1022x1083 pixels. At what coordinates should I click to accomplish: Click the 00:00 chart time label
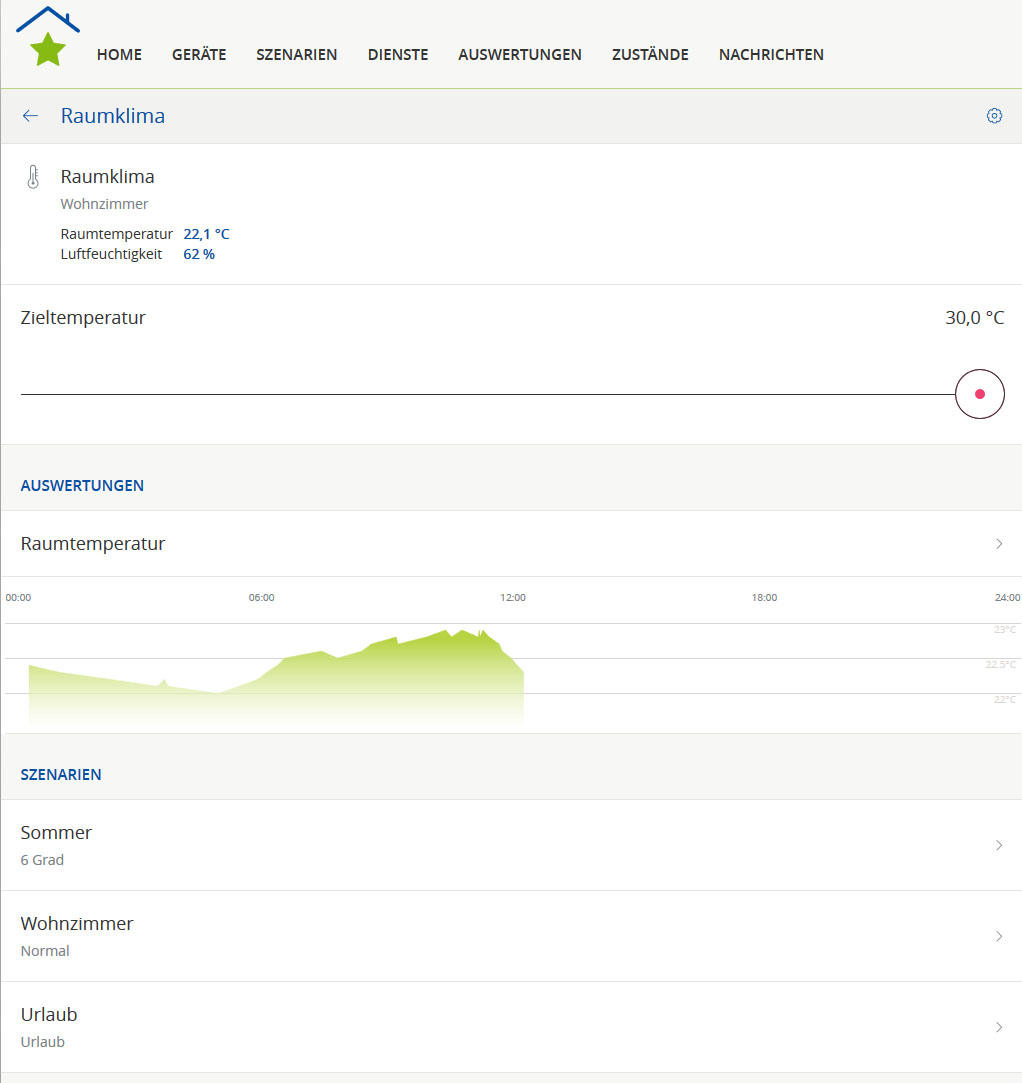pyautogui.click(x=18, y=597)
